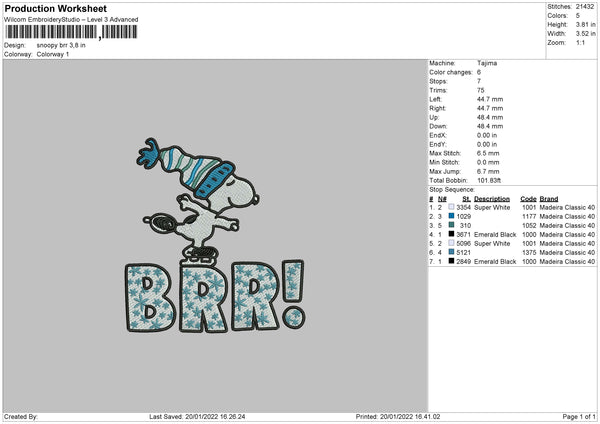Click the 'Created By:' footer label
Screen dimensions: 600x424
(x=21, y=416)
